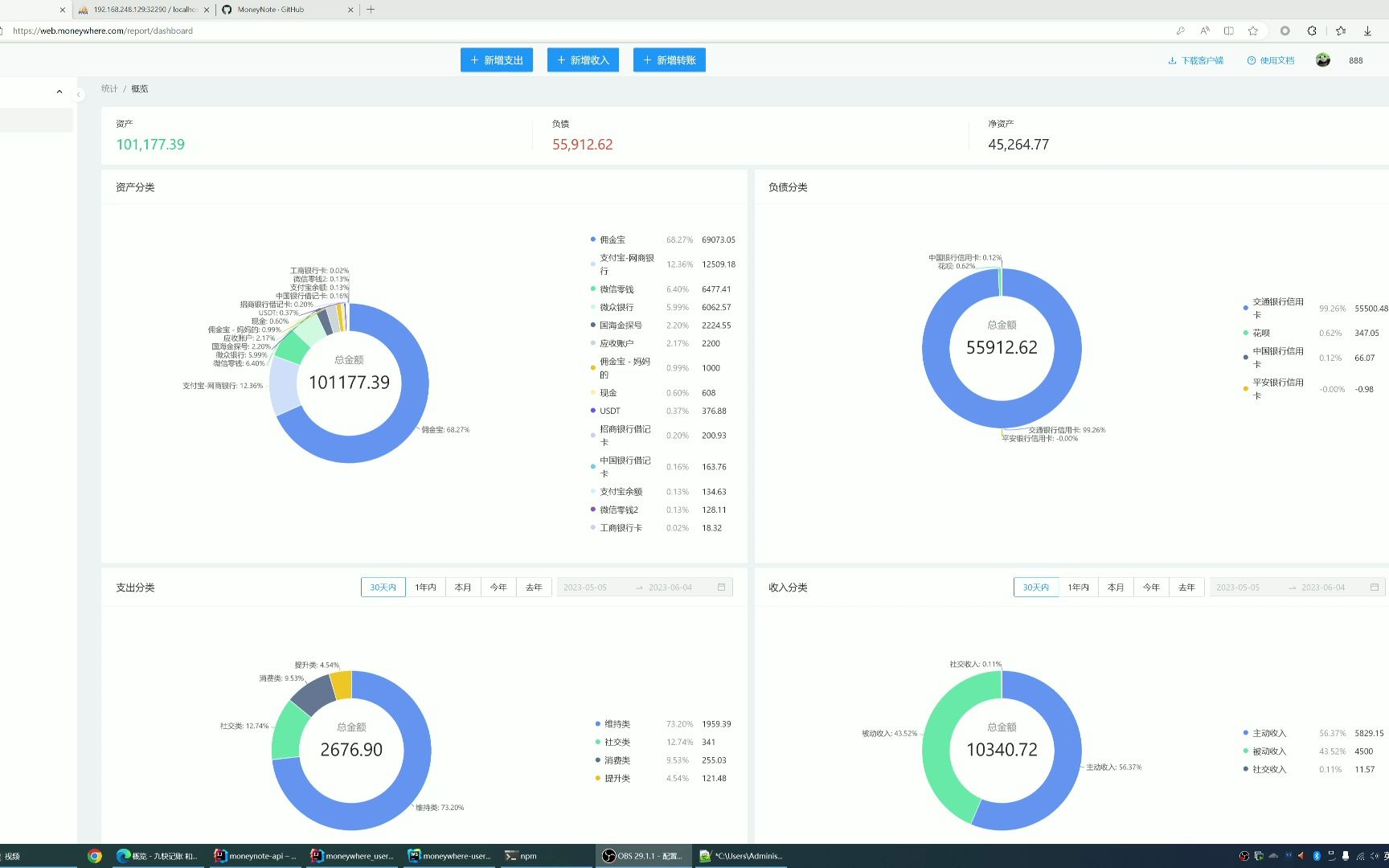The width and height of the screenshot is (1389, 868).
Task: Toggle 花呗 legend dot in liabilities chart
Action: pyautogui.click(x=1246, y=333)
